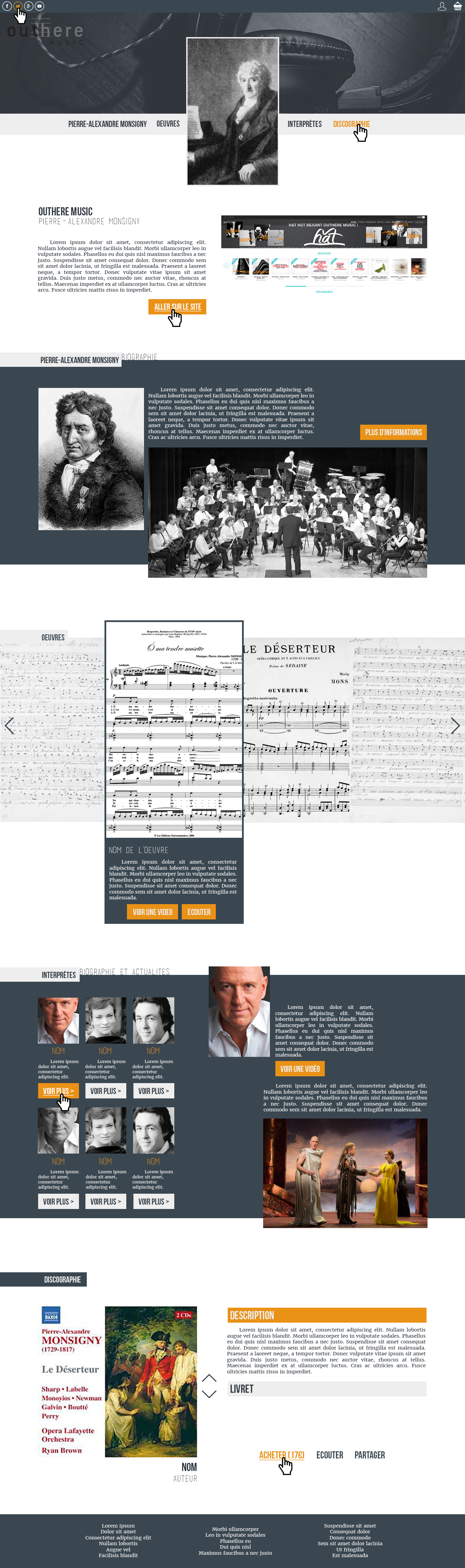
Task: Show previous score in Oeuvres carousel
Action: point(9,725)
